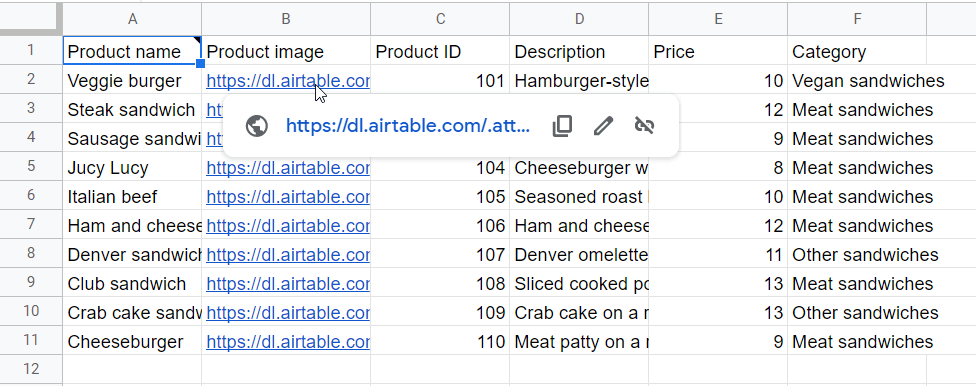
Task: Select column F header
Action: pyautogui.click(x=857, y=19)
